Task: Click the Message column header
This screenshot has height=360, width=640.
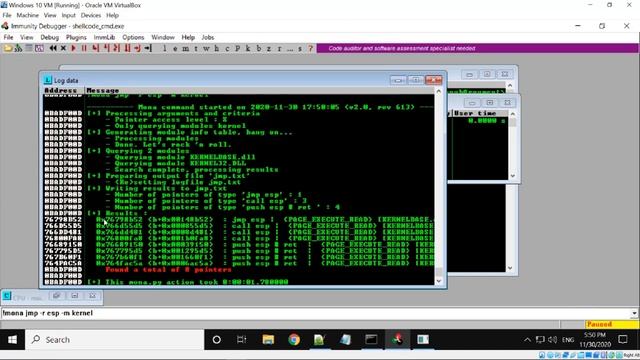Action: (260, 90)
